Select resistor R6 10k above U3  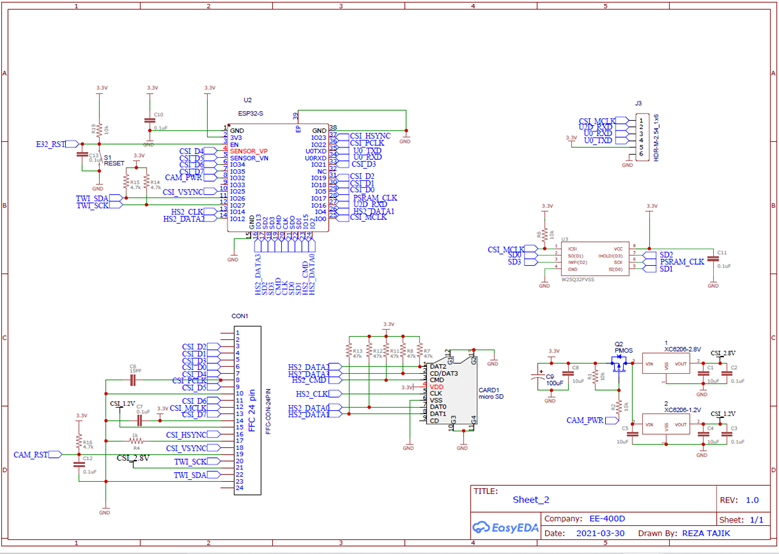pos(545,234)
